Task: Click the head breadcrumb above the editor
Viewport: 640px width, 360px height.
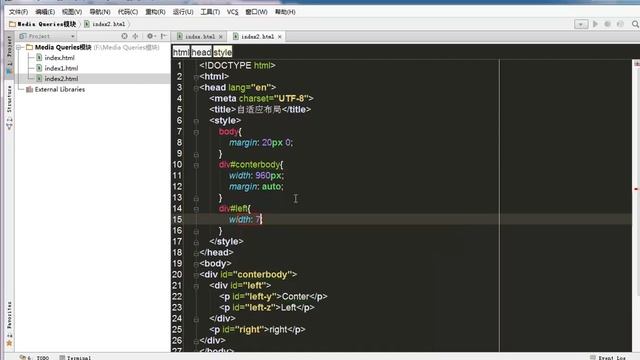Action: pyautogui.click(x=201, y=52)
